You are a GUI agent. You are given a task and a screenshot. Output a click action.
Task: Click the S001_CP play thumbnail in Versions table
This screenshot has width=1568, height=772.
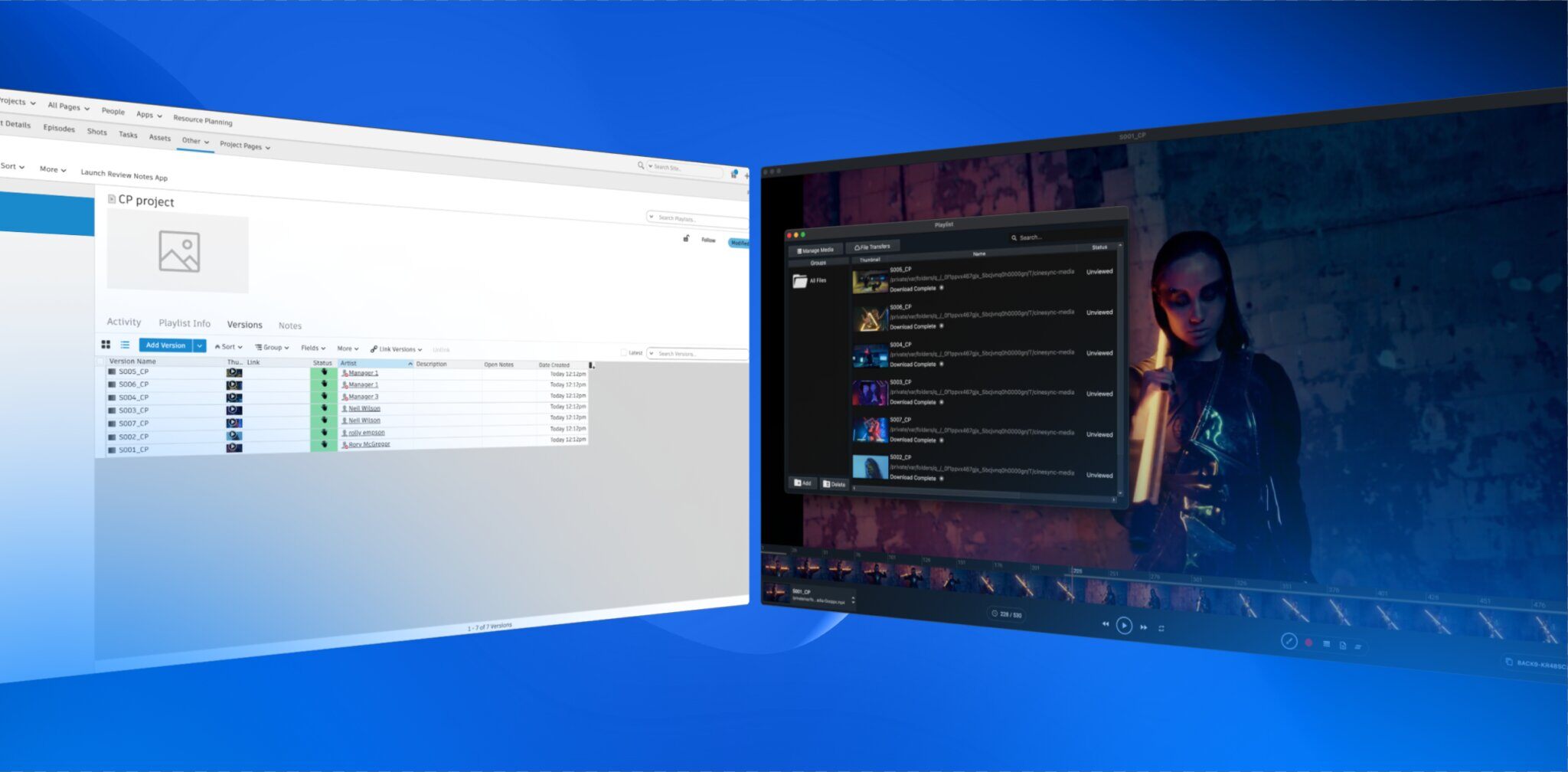point(234,448)
